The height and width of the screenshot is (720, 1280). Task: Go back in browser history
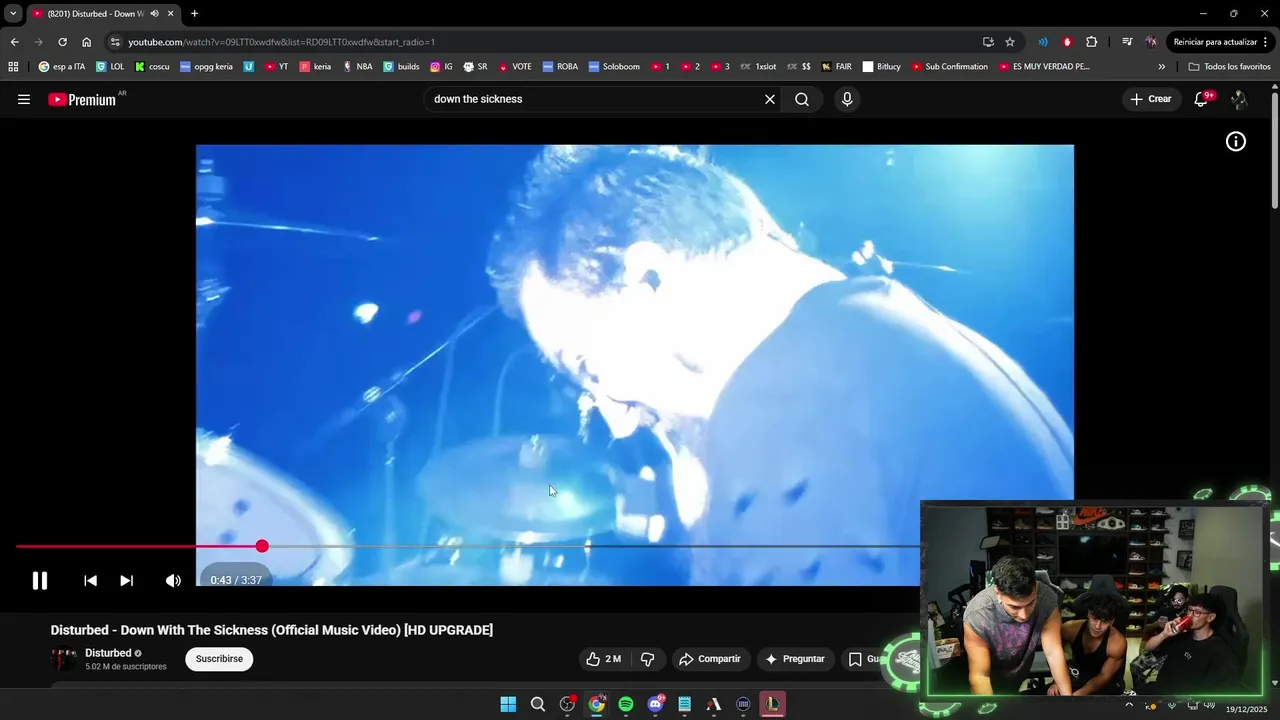[x=14, y=42]
